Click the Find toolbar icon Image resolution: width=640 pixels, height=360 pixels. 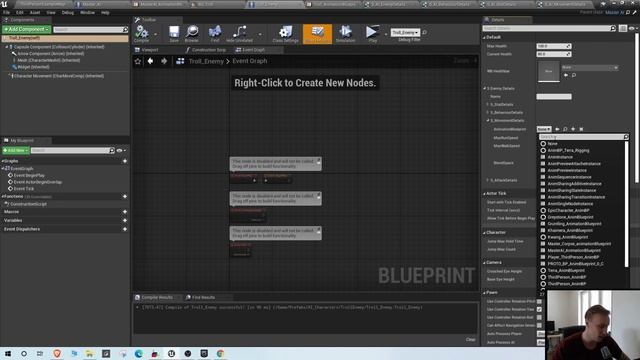click(x=215, y=33)
